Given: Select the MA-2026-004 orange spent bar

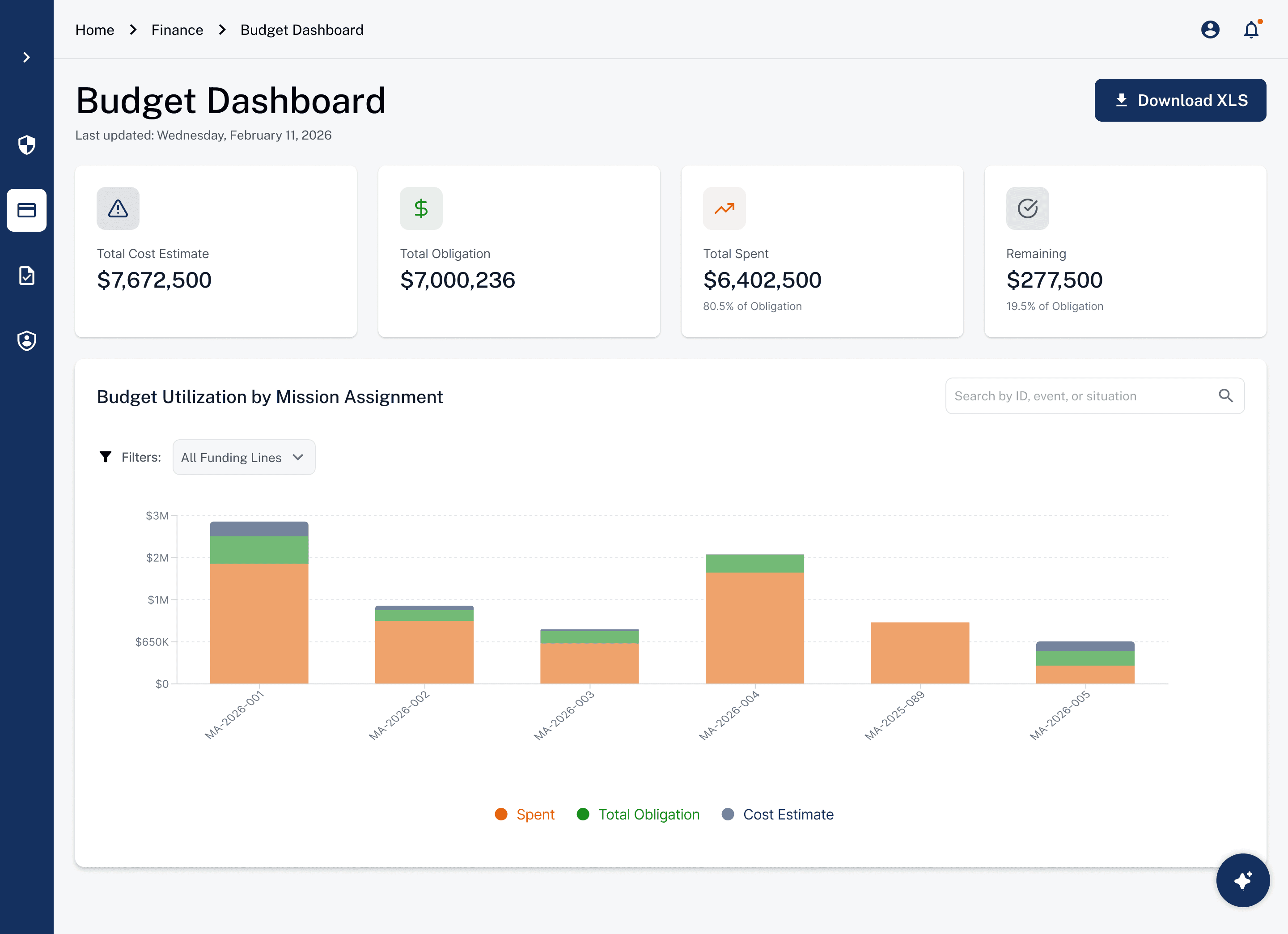Looking at the screenshot, I should (755, 628).
